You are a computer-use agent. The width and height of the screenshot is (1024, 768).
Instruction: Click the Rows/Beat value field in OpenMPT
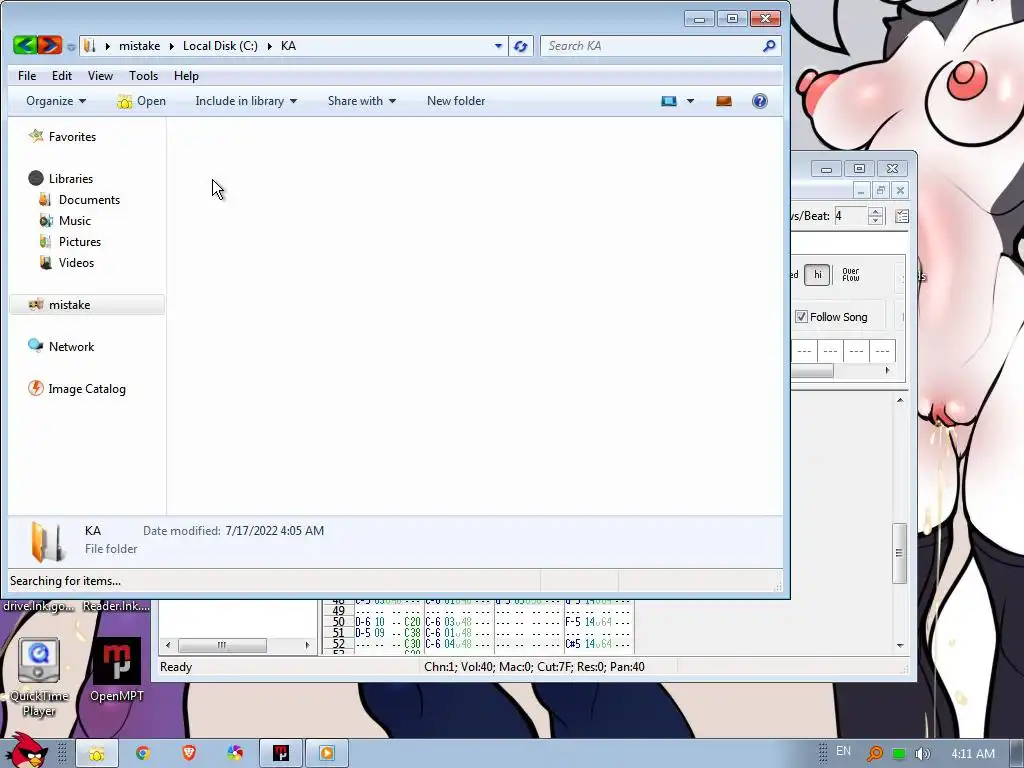click(850, 216)
